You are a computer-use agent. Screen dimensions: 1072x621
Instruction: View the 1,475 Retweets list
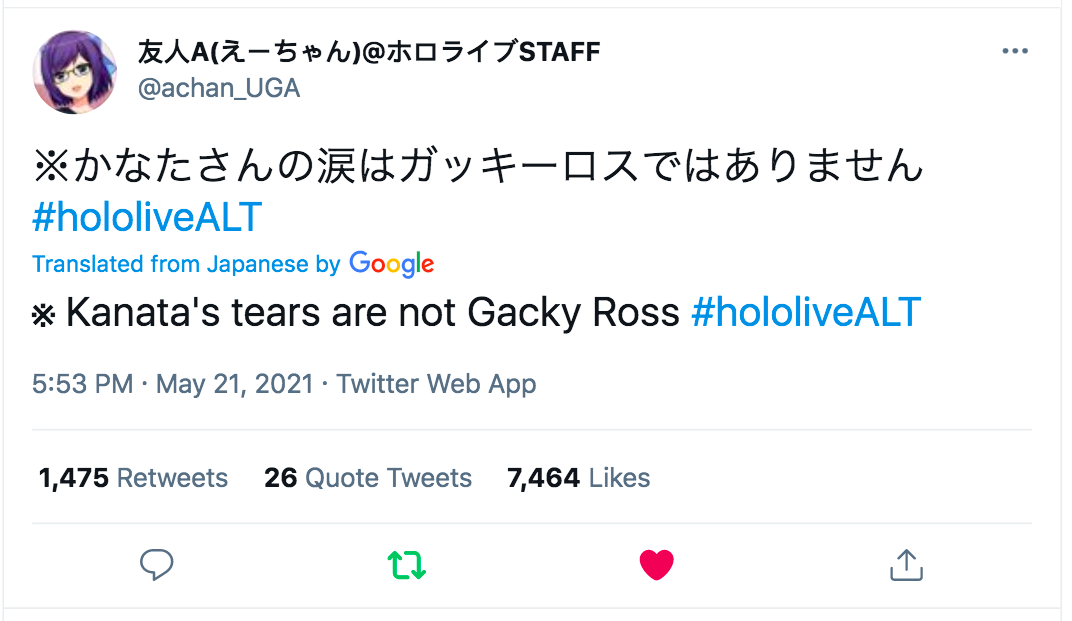133,478
